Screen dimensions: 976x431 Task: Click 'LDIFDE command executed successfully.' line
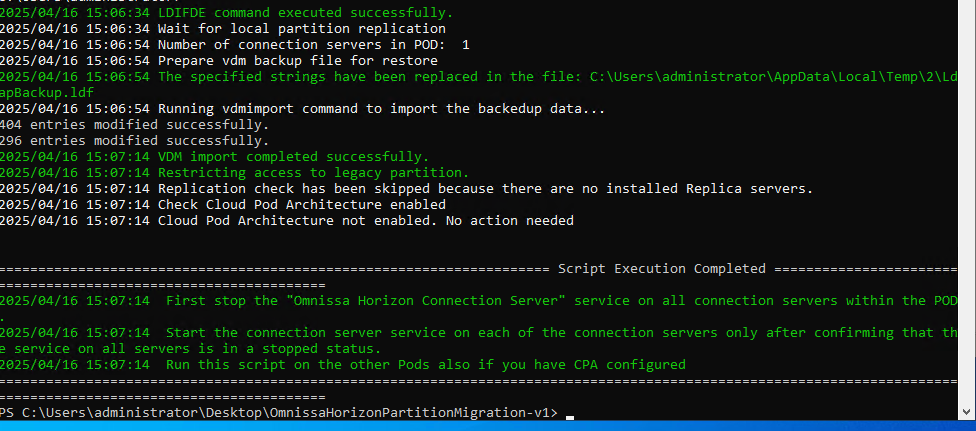pyautogui.click(x=227, y=12)
